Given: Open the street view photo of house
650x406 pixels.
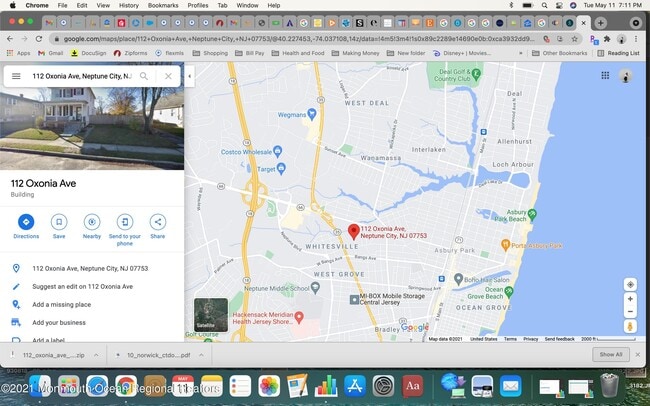Looking at the screenshot, I should [x=92, y=129].
